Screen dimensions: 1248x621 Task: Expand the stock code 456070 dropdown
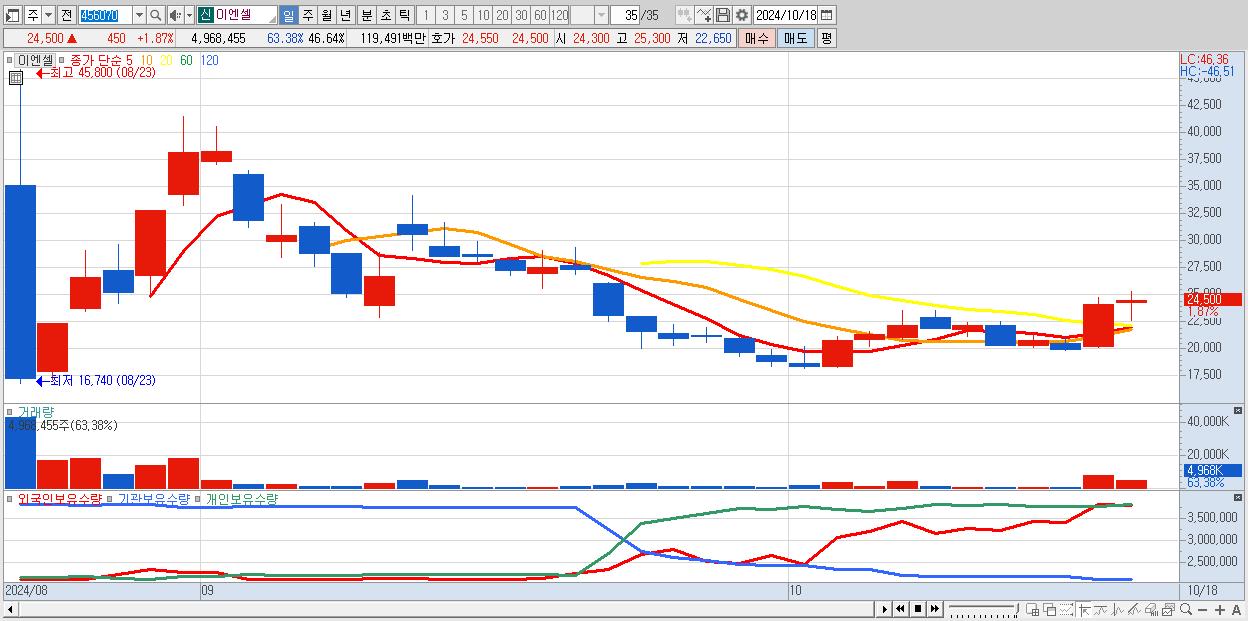pos(139,15)
